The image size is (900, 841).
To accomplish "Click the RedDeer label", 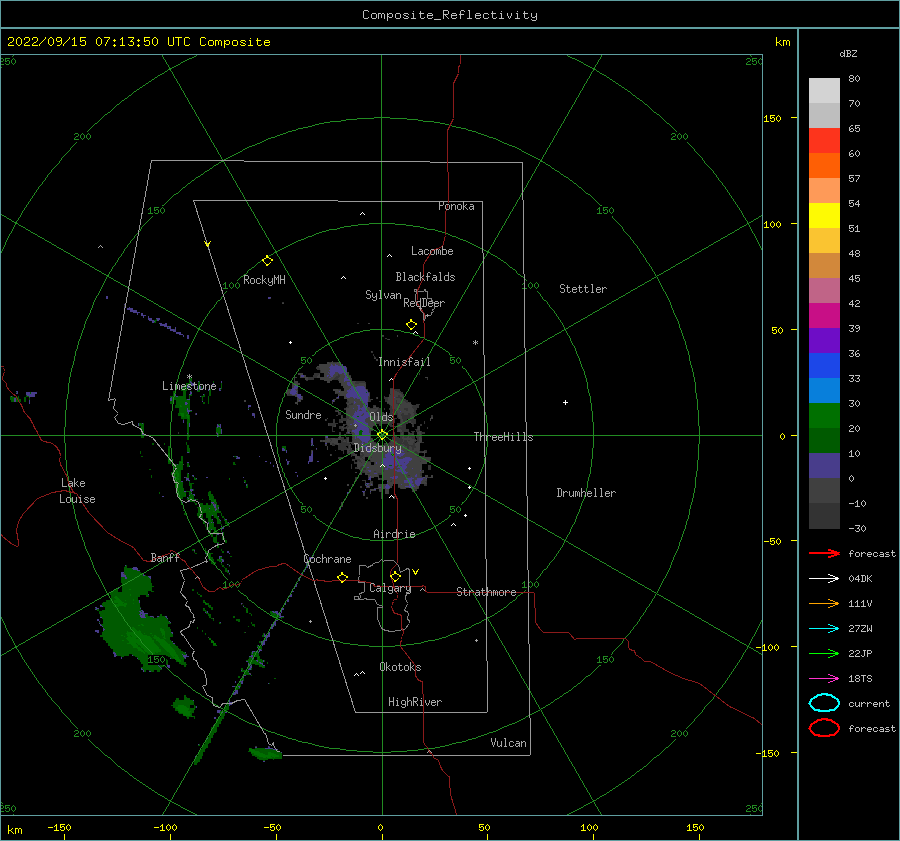I will (424, 303).
